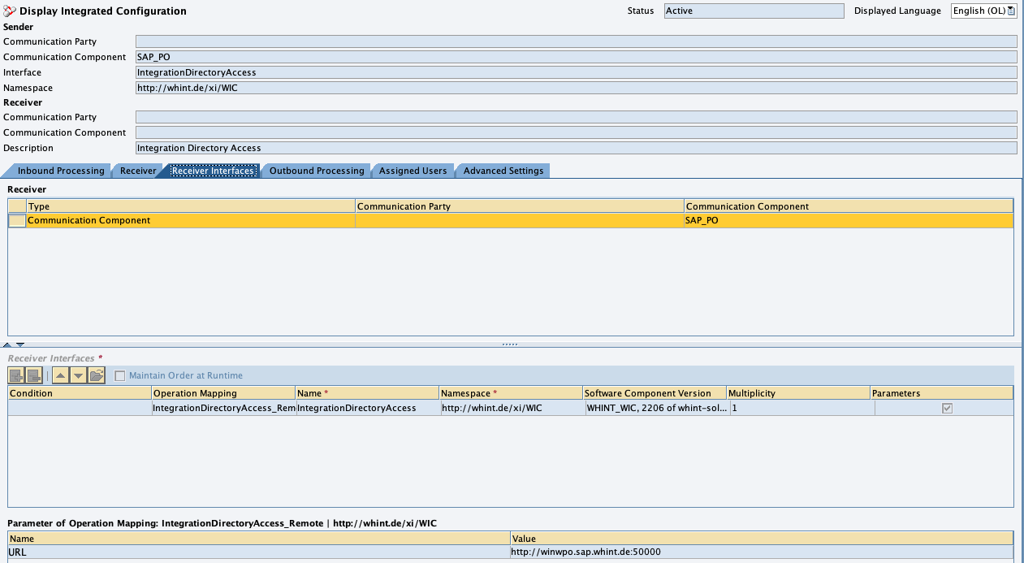The width and height of the screenshot is (1024, 563).
Task: Click the Receiver Communication Component empty field
Action: click(x=576, y=133)
